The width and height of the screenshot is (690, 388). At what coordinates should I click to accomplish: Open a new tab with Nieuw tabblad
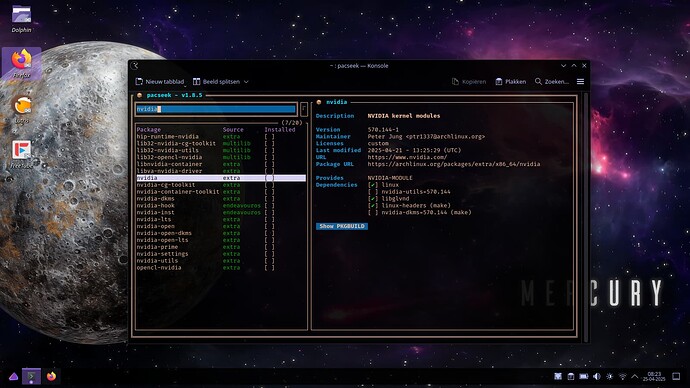[160, 82]
